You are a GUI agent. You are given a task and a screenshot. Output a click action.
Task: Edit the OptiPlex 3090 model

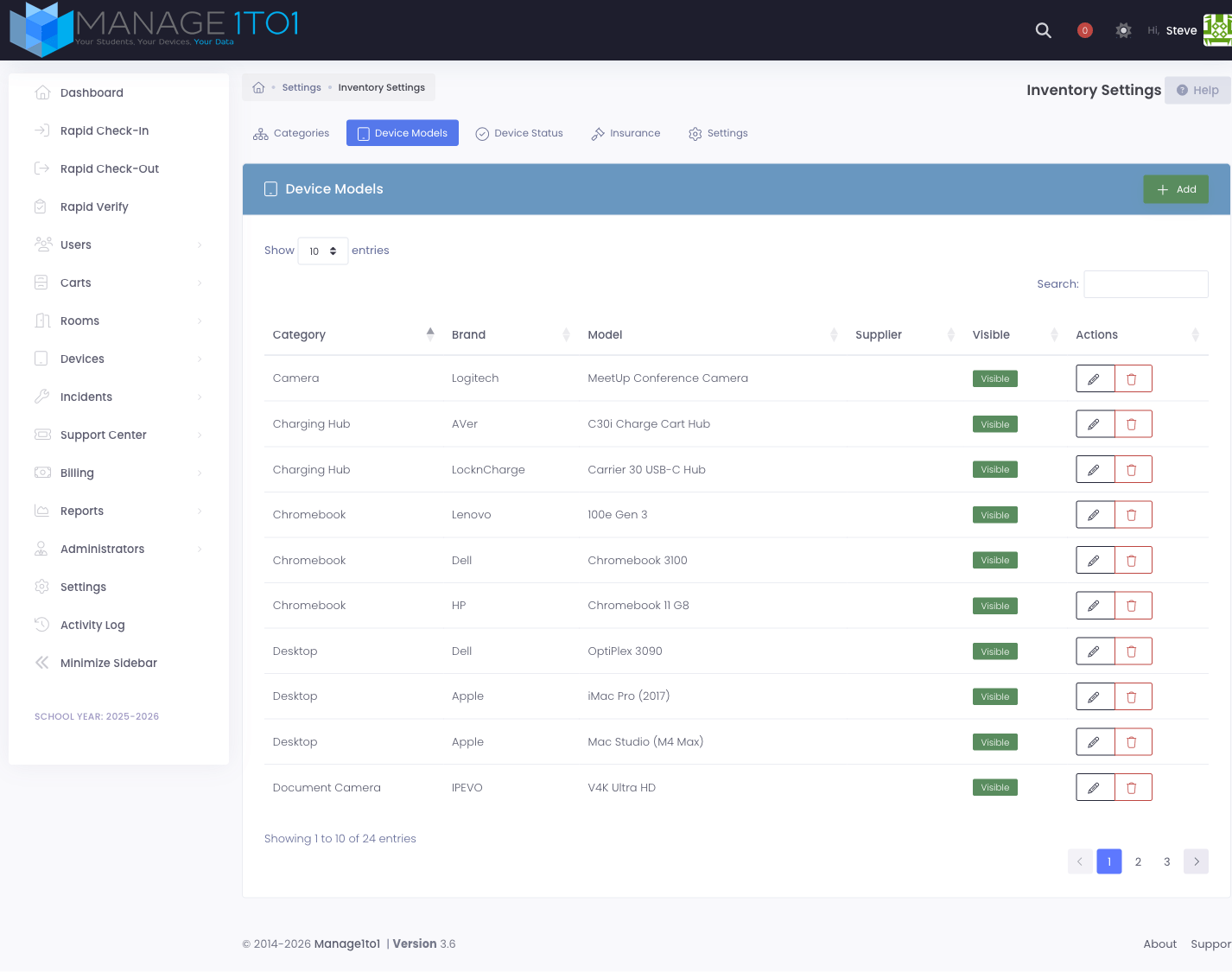coord(1095,651)
